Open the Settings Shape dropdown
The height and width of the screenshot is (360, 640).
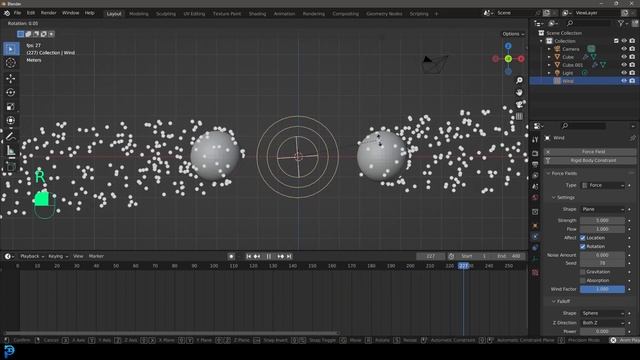602,209
